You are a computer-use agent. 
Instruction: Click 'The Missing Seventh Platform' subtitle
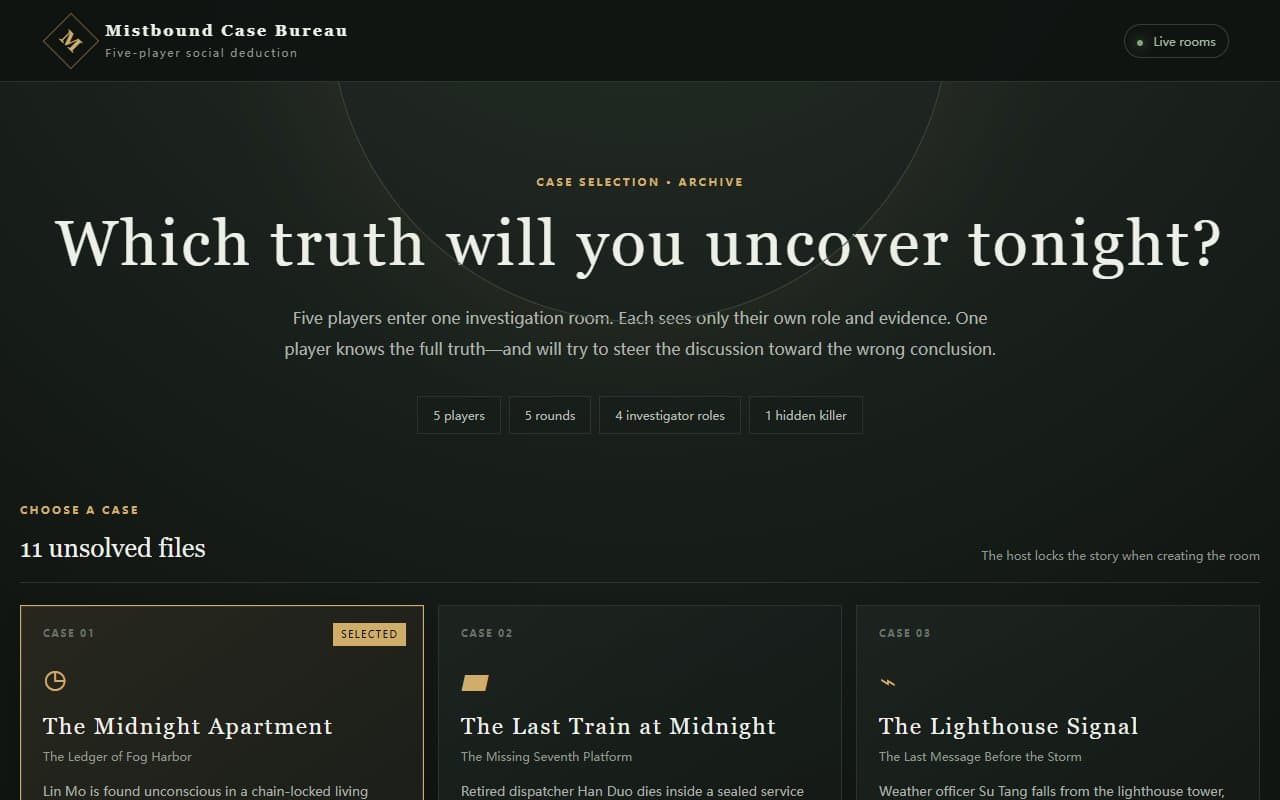click(x=546, y=757)
